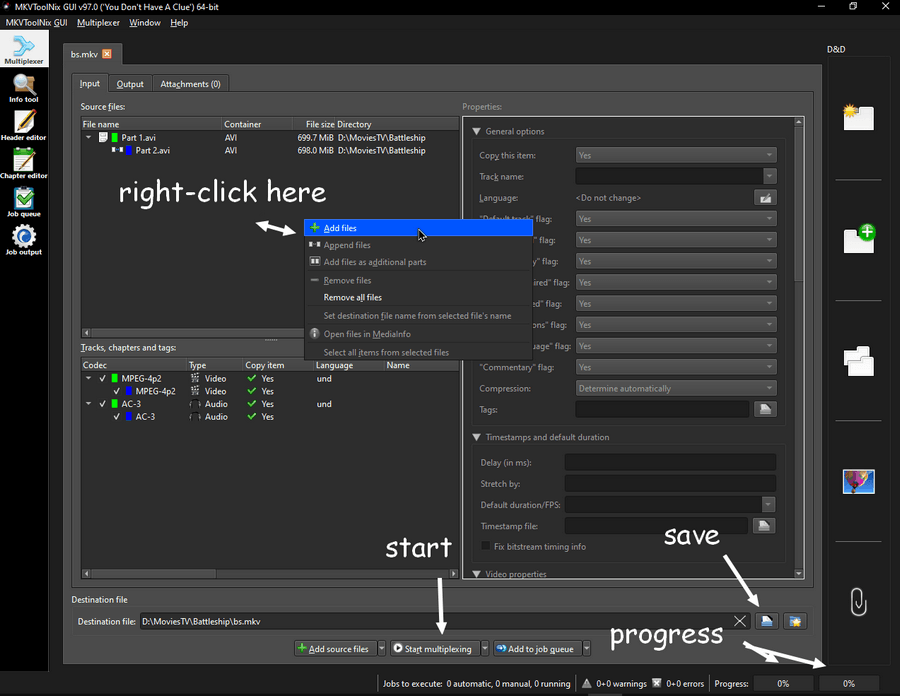Enable Fix bitstream timing info

pos(486,547)
